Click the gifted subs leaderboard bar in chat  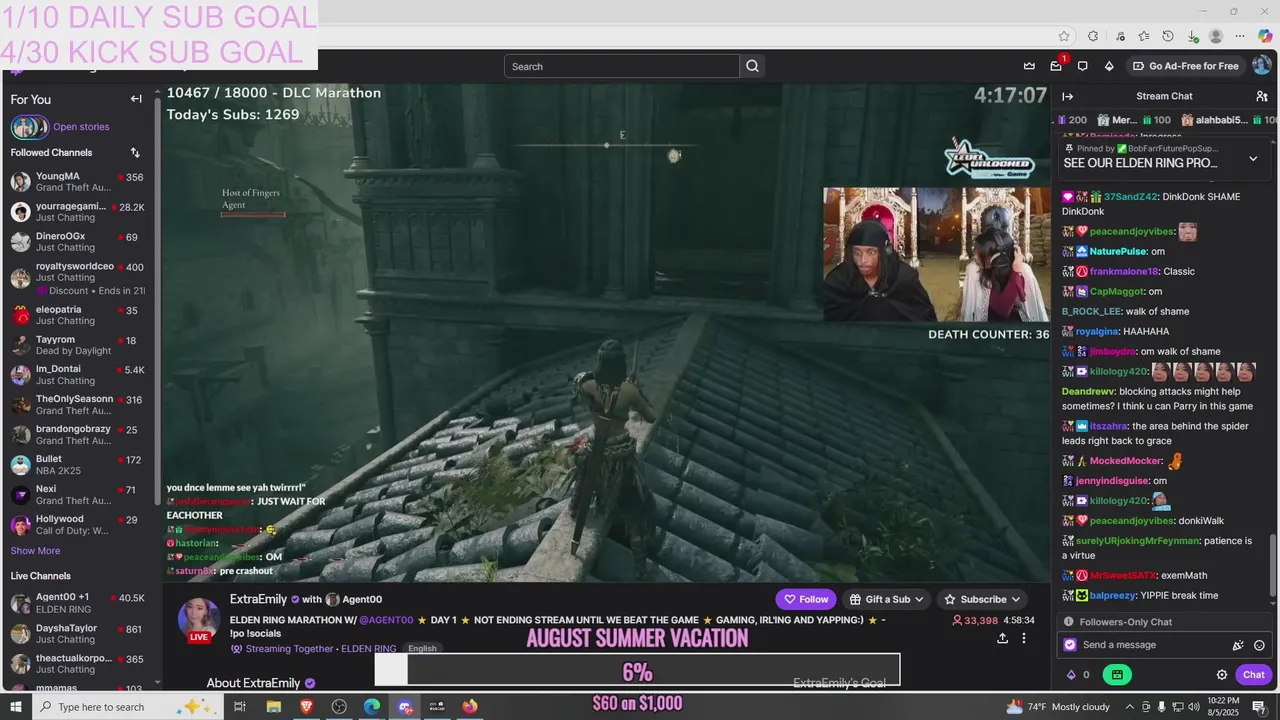click(1165, 120)
